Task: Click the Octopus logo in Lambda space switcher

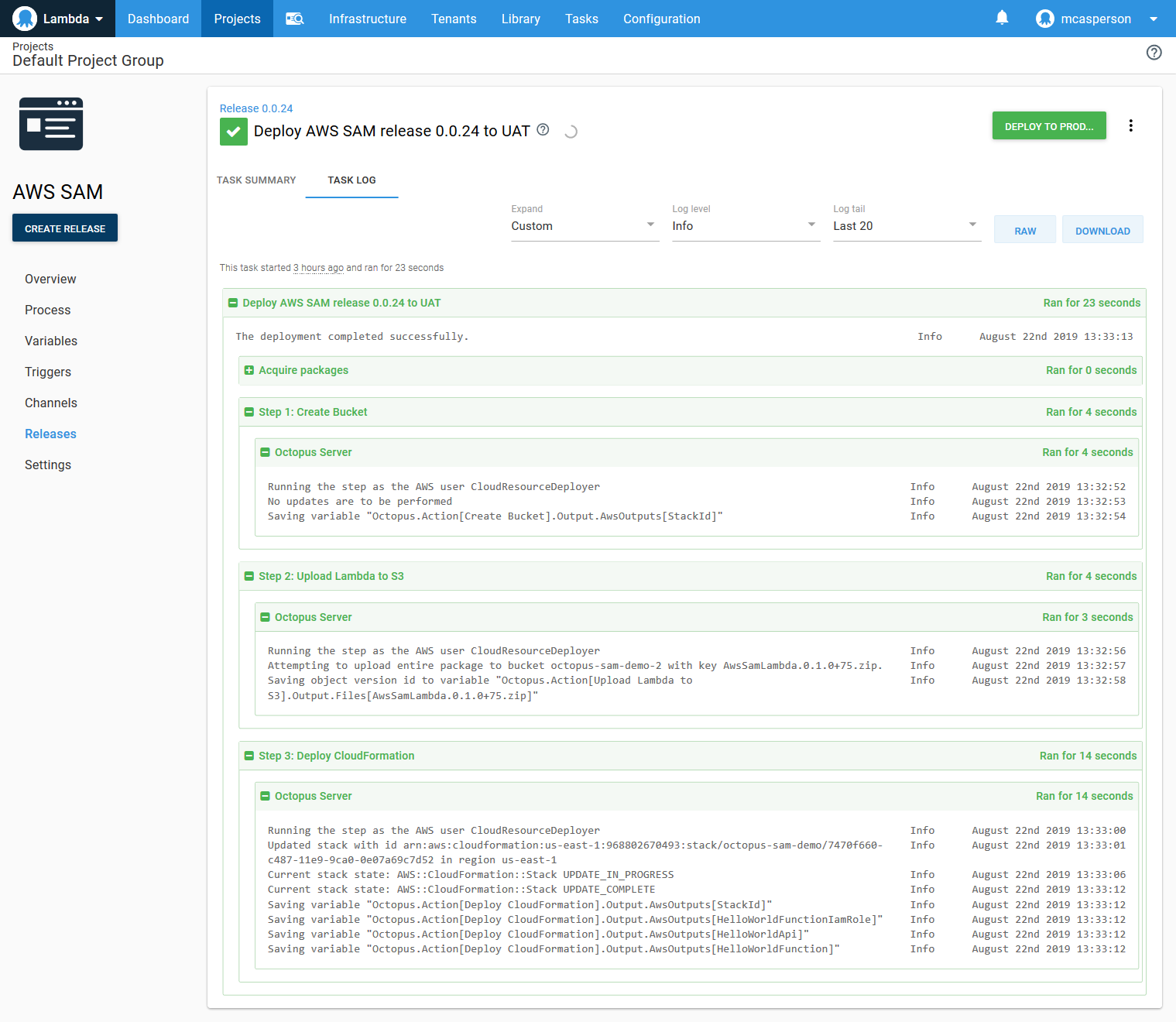Action: [x=25, y=19]
